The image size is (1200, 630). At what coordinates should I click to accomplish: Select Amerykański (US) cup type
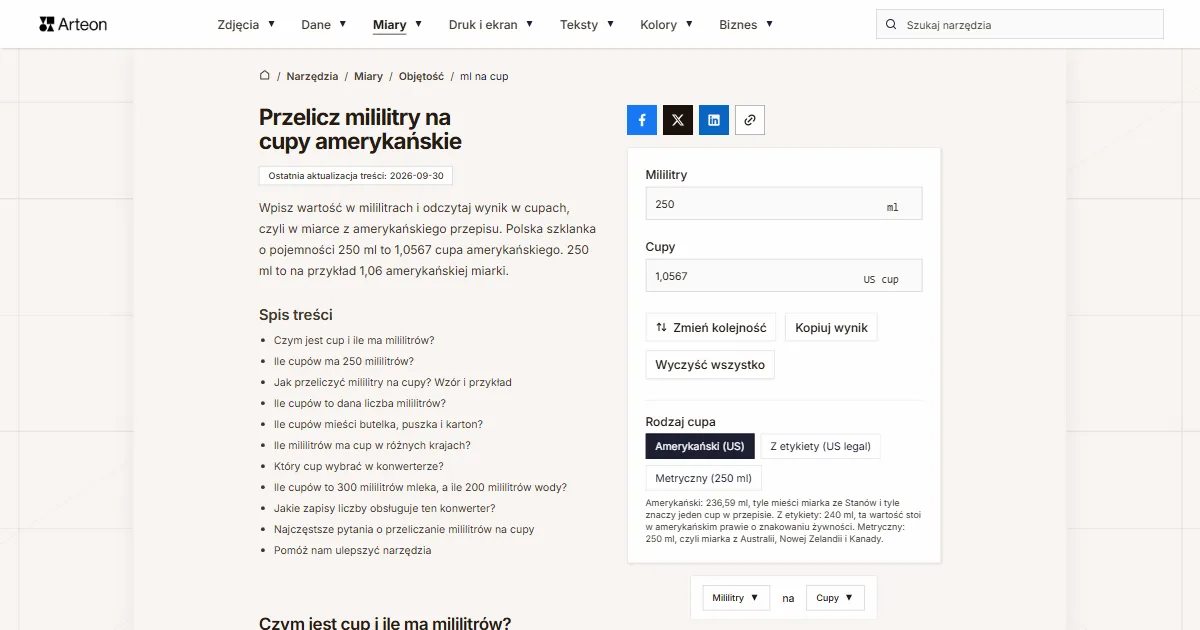tap(700, 446)
